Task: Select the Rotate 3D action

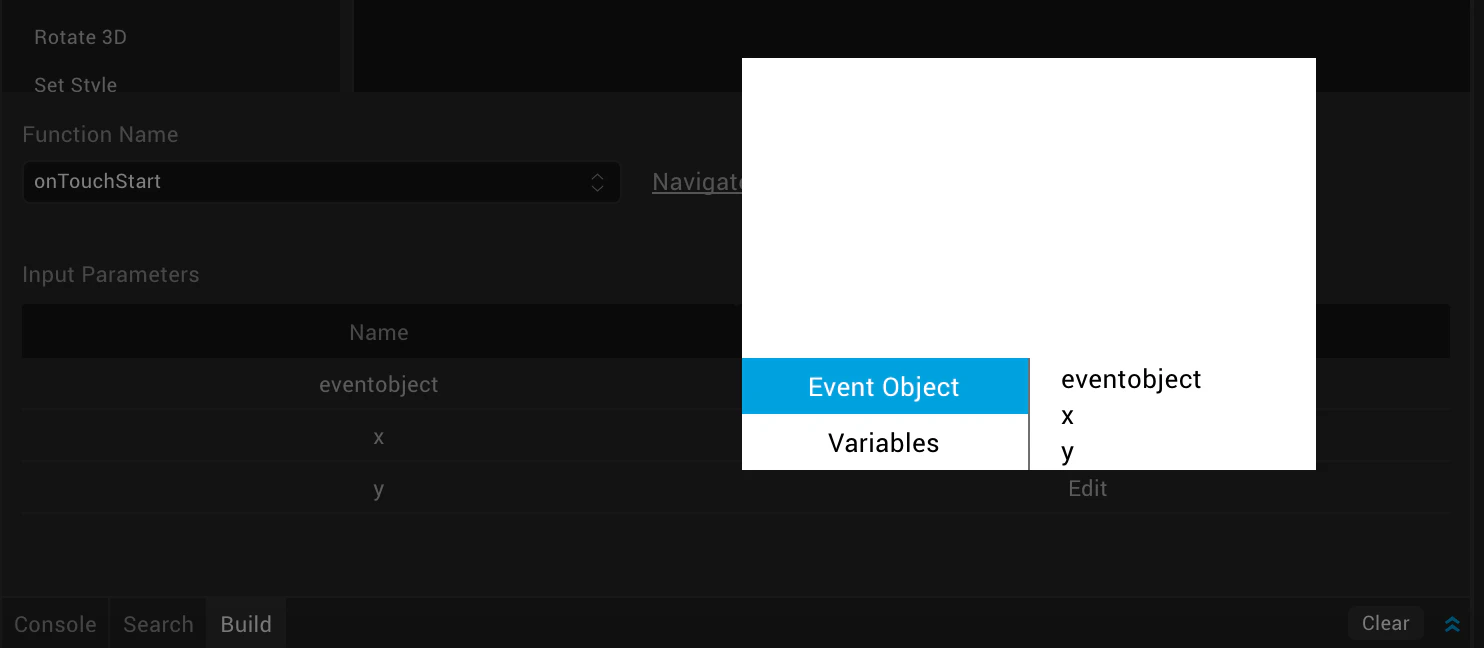Action: 80,37
